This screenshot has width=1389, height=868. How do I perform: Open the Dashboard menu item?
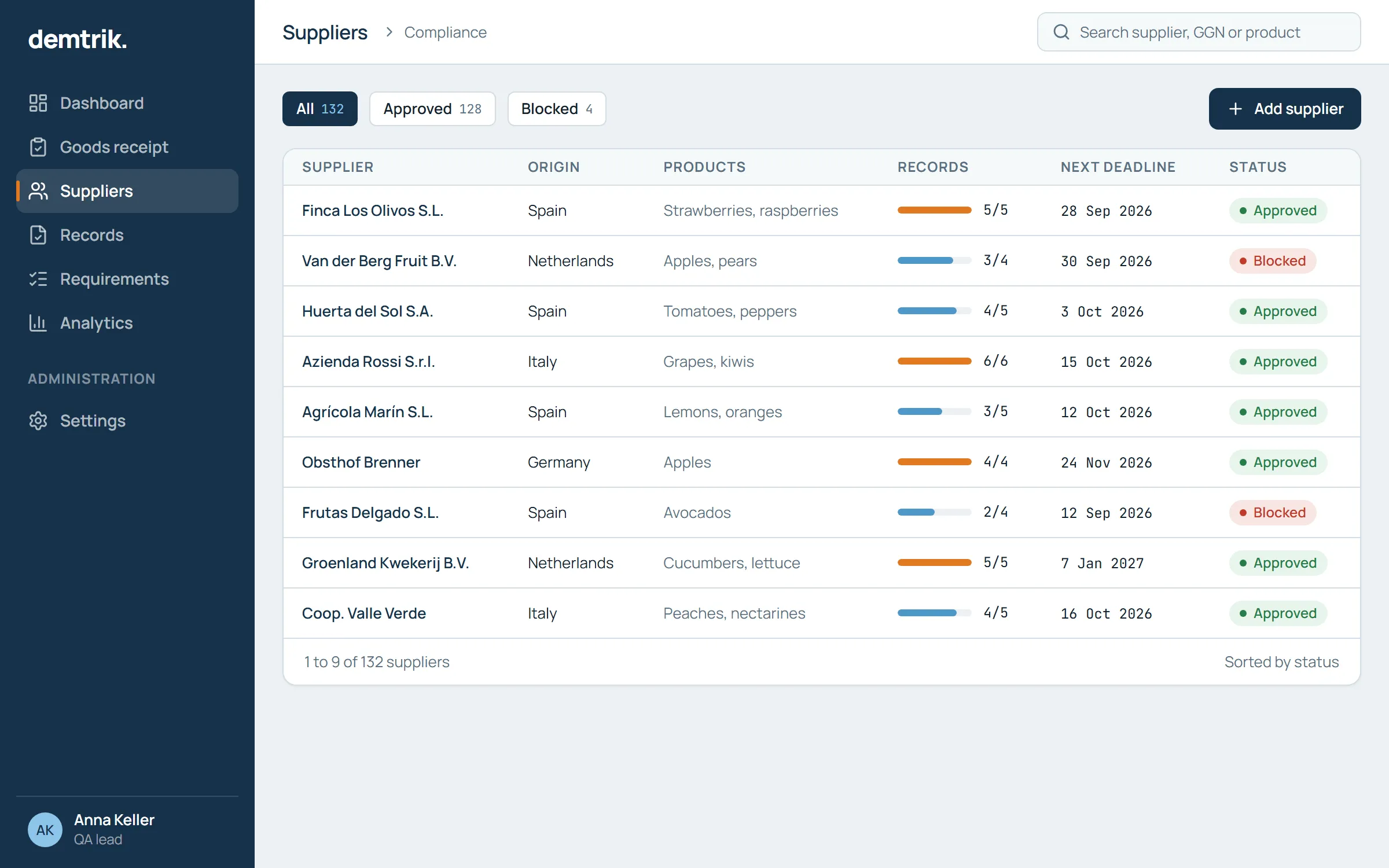(x=127, y=103)
